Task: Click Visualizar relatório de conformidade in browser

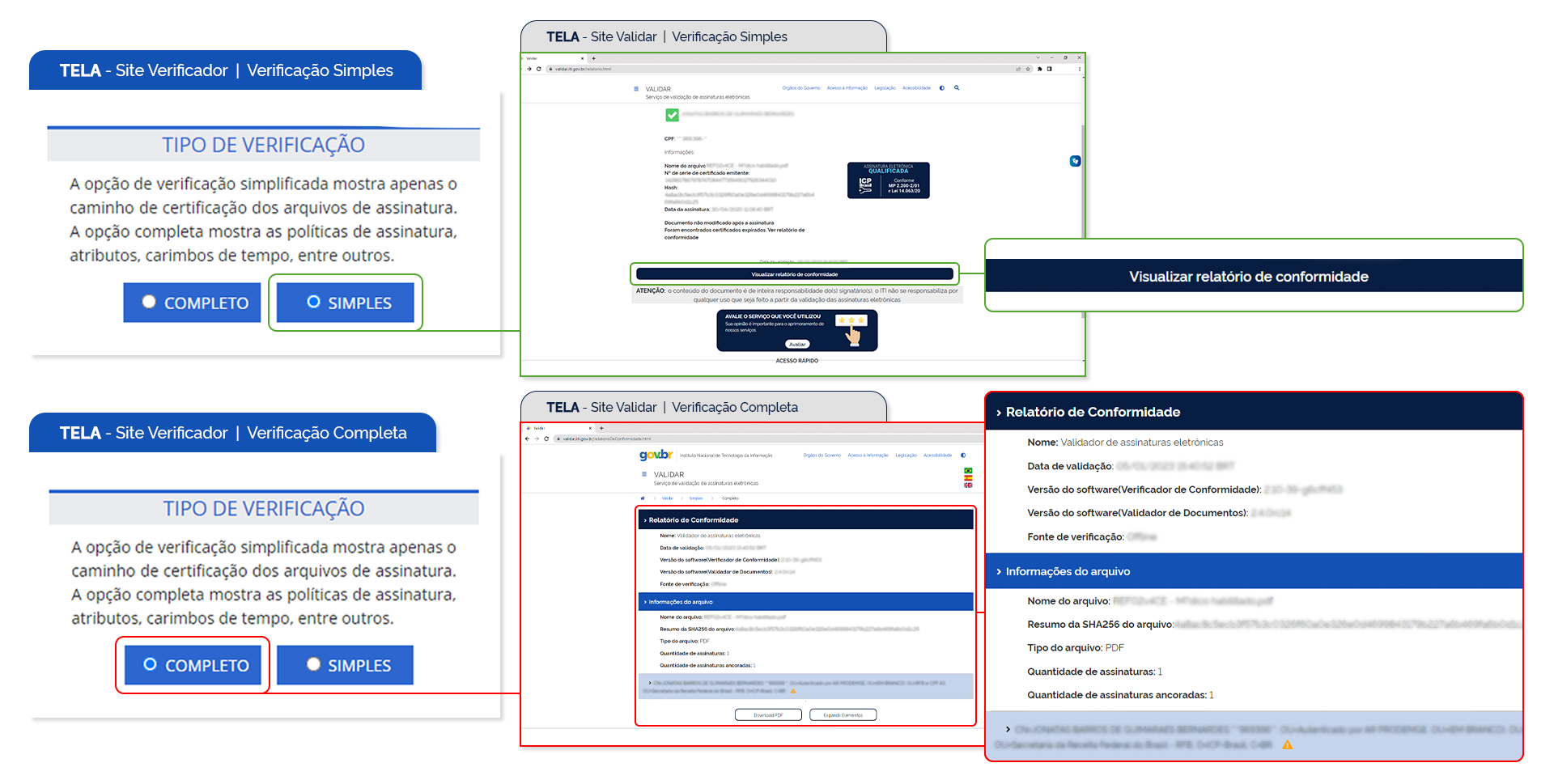Action: (795, 274)
